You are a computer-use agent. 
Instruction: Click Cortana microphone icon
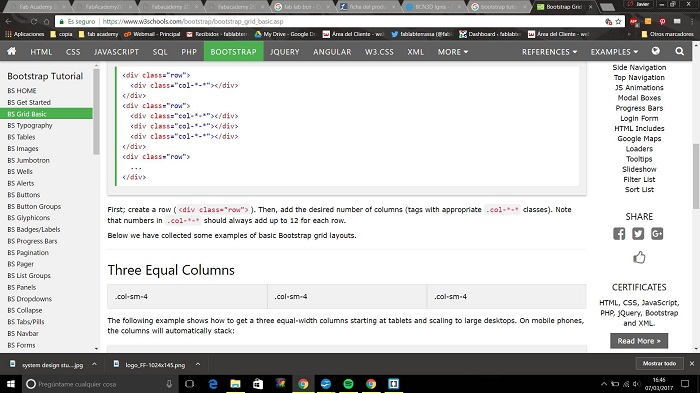tap(169, 384)
